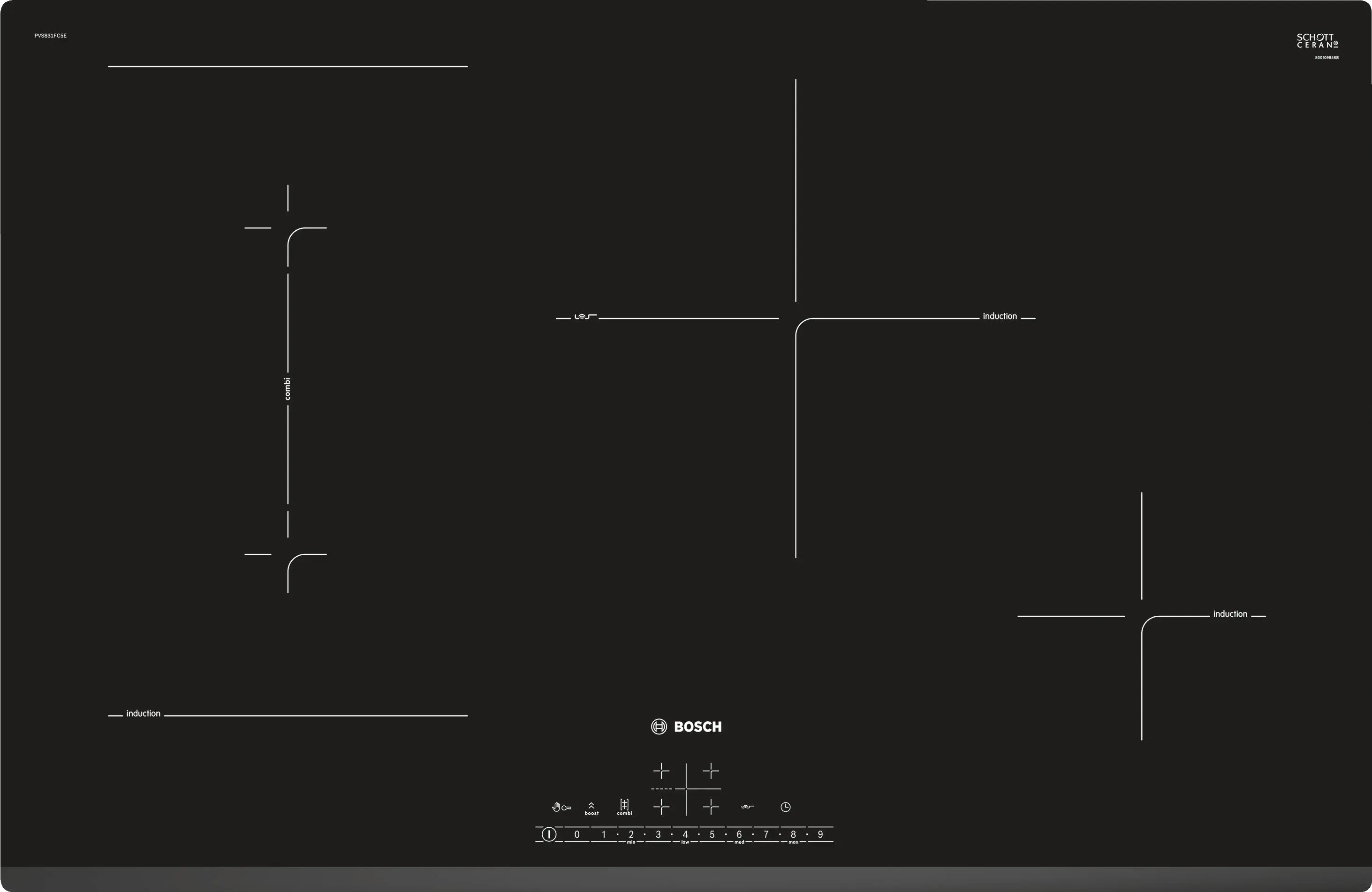Choose power level 6 (med)
This screenshot has width=1372, height=892.
click(x=739, y=834)
